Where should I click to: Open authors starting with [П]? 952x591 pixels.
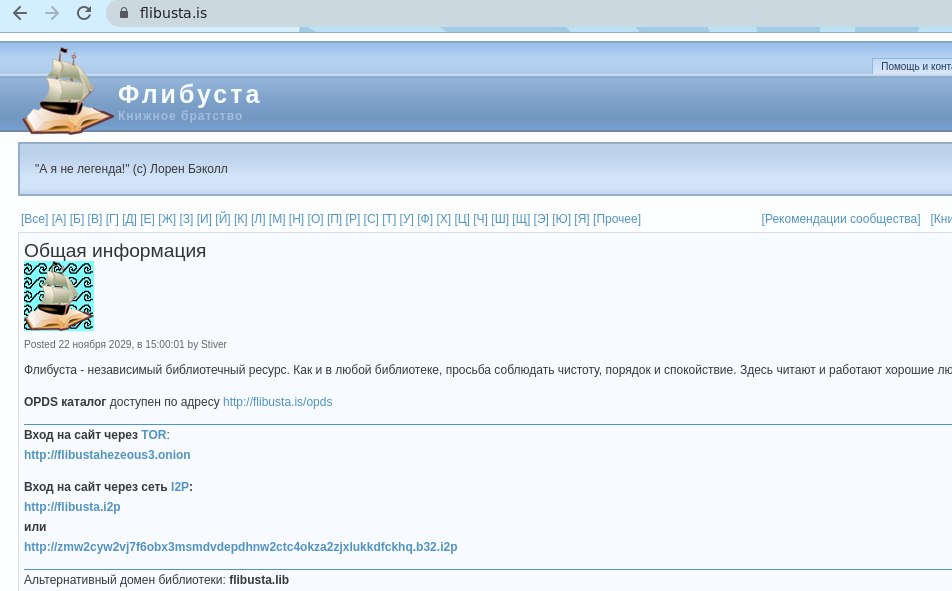335,219
